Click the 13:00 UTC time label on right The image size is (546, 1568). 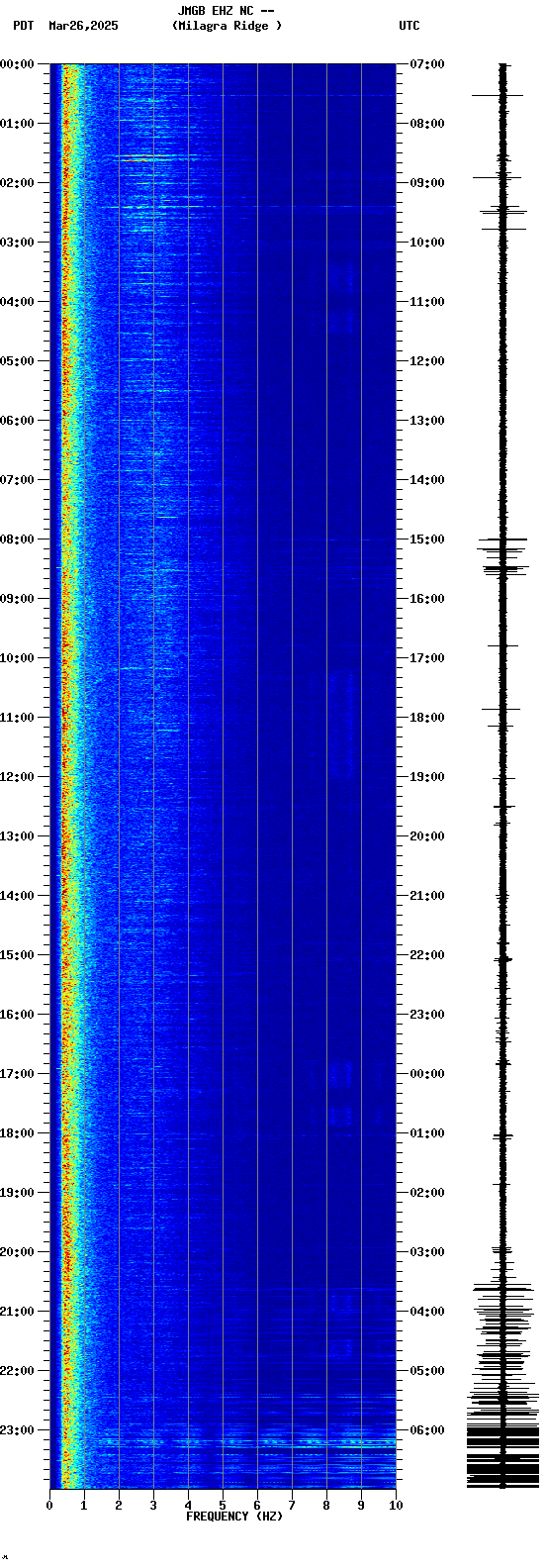click(x=427, y=421)
